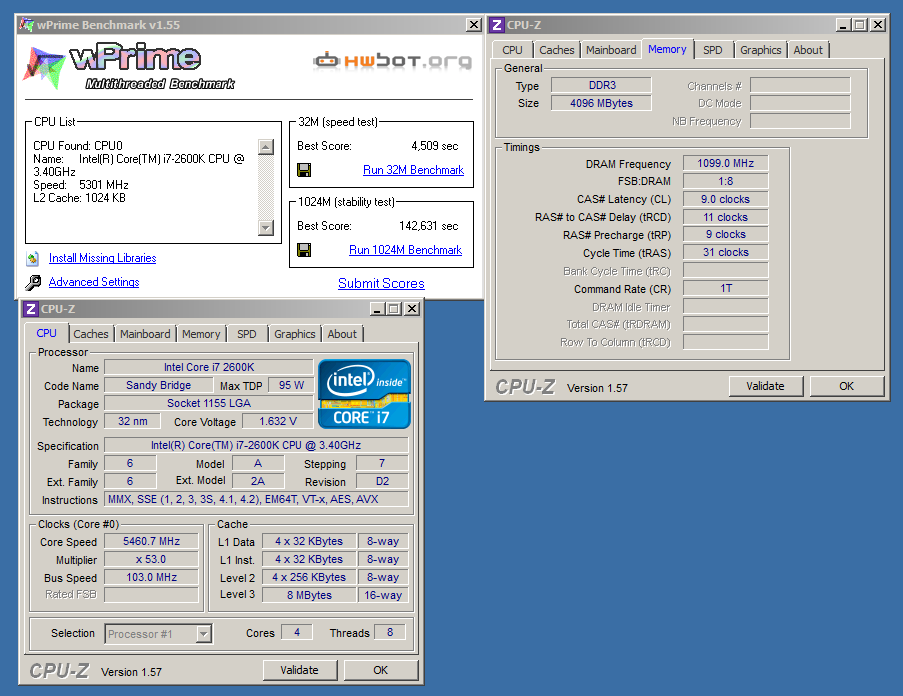Click Validate in the CPU window
The height and width of the screenshot is (696, 903).
click(x=299, y=670)
